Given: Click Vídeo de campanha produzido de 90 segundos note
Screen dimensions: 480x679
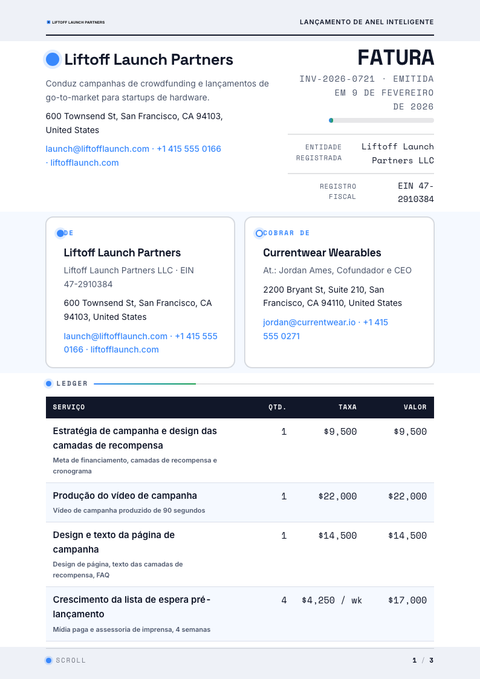Looking at the screenshot, I should [x=129, y=510].
